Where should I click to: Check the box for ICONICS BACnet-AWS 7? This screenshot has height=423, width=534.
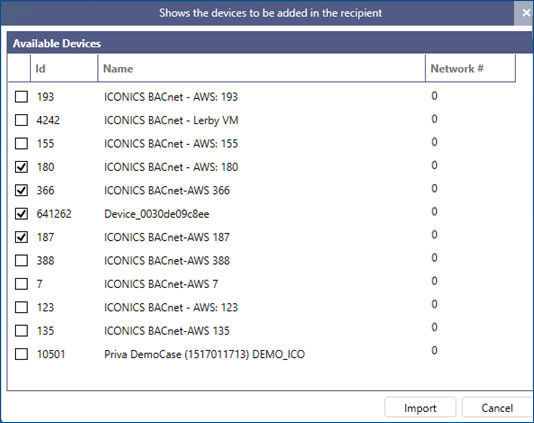[21, 284]
